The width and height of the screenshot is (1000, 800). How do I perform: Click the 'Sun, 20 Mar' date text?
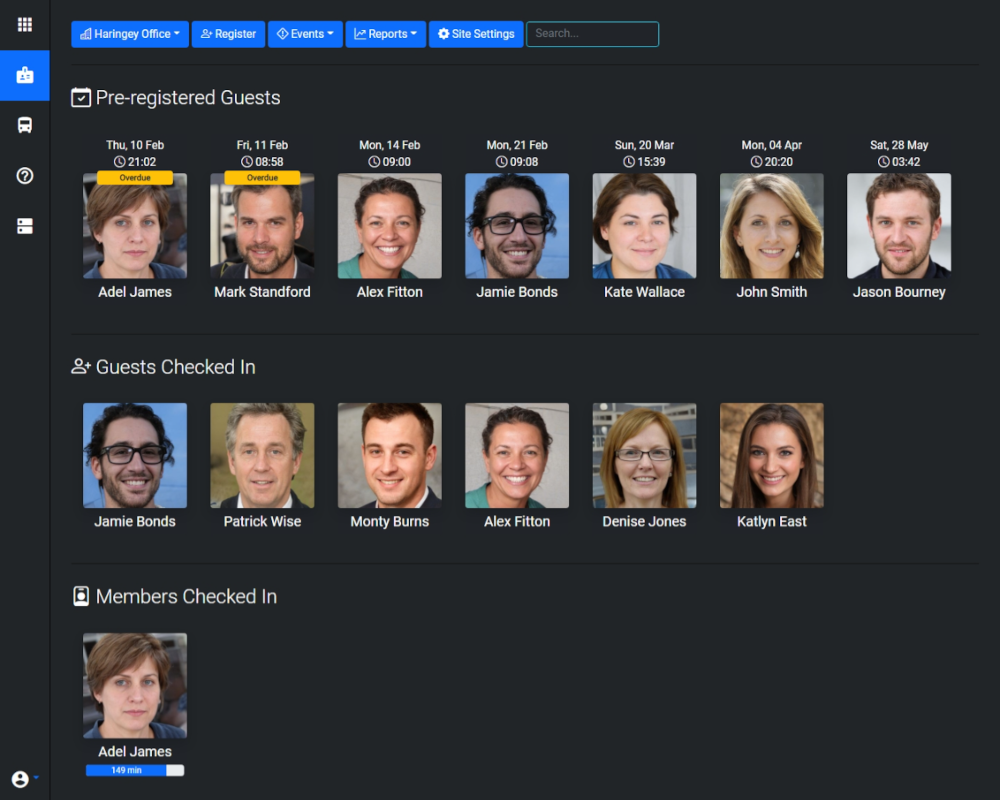(644, 145)
